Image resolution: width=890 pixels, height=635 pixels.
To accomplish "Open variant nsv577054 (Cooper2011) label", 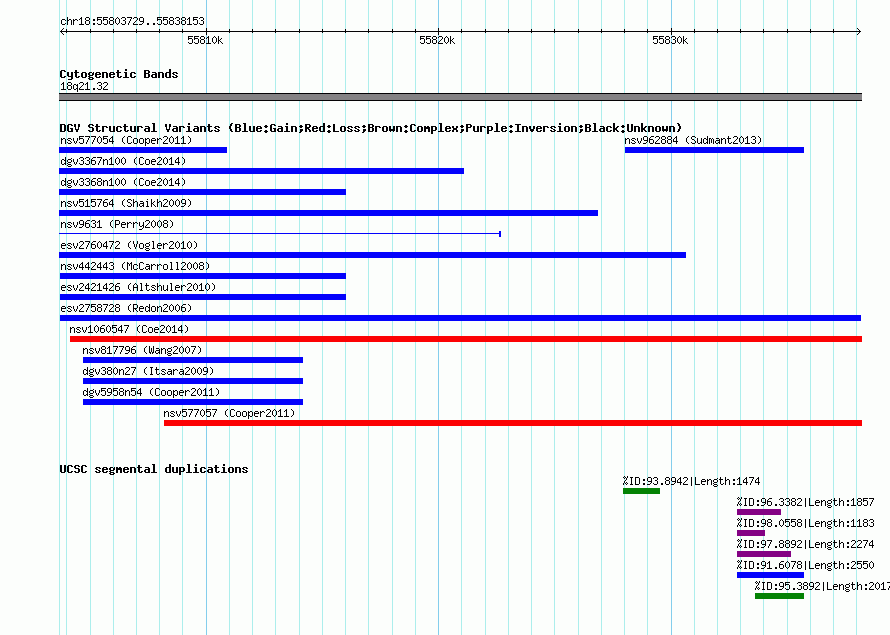I will 126,140.
